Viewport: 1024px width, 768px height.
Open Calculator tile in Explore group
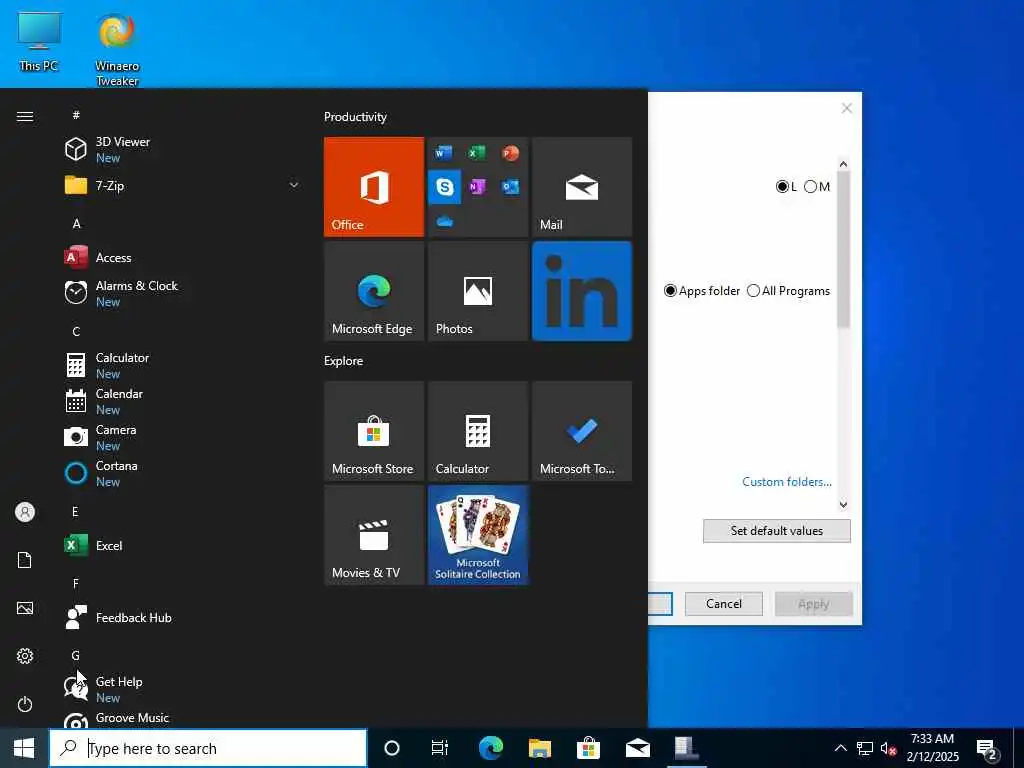(x=478, y=431)
